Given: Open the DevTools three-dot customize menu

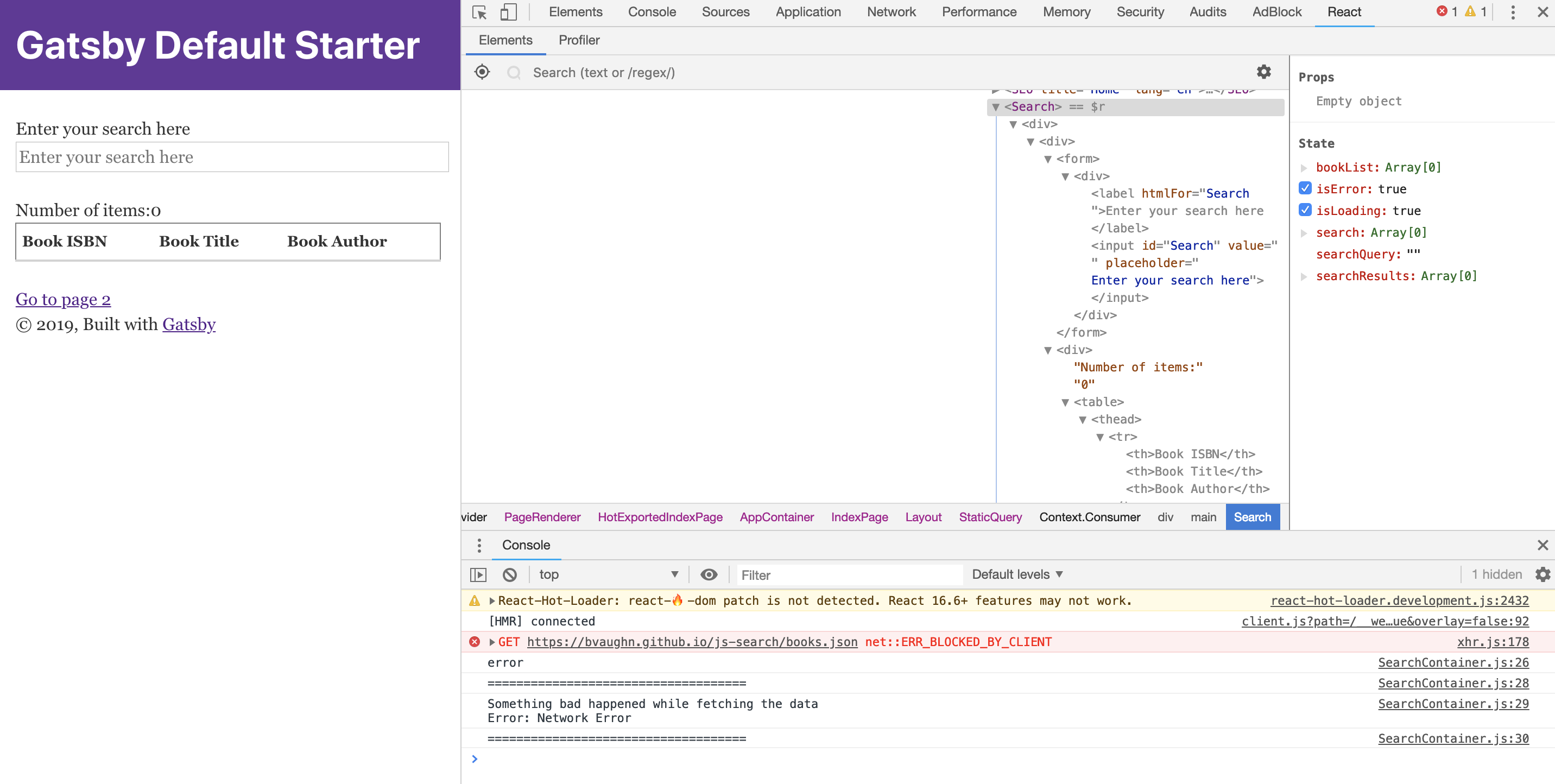Looking at the screenshot, I should tap(1512, 11).
